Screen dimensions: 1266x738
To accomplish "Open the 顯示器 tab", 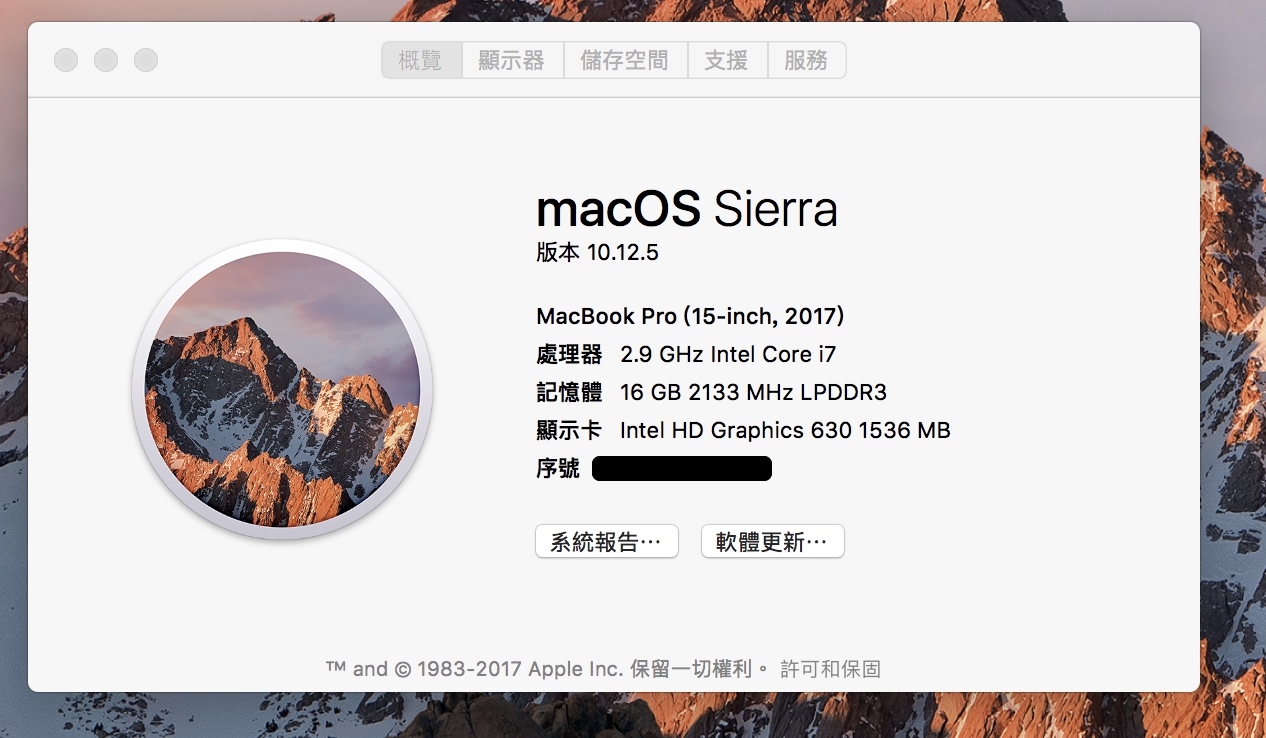I will click(512, 60).
